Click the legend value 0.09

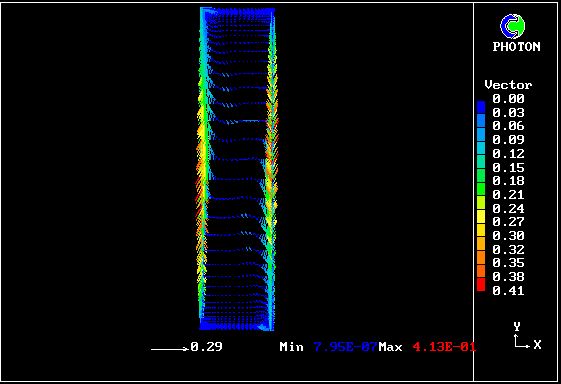508,140
